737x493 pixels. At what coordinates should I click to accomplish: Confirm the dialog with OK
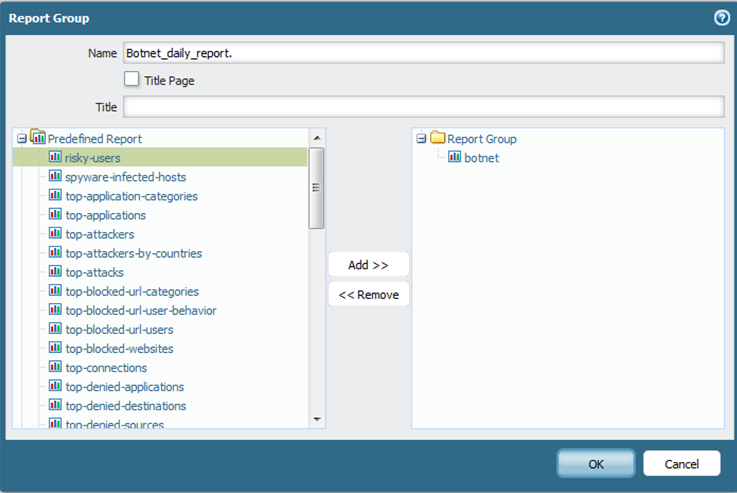click(x=595, y=463)
